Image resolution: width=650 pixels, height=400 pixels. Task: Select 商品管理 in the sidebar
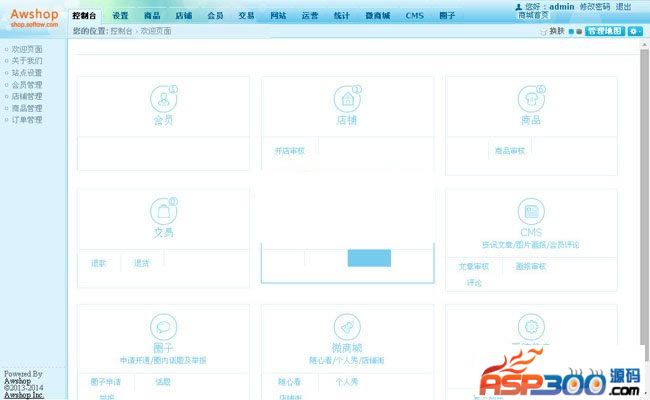[x=27, y=108]
